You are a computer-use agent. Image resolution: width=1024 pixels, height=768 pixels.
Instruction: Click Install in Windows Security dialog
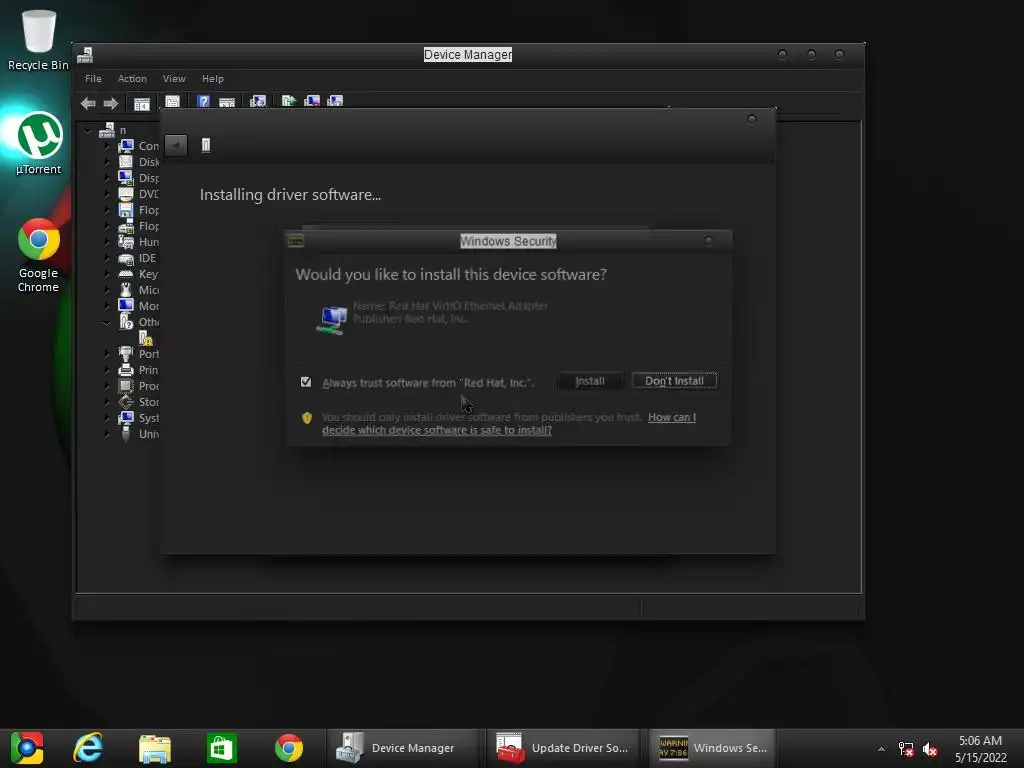[590, 381]
